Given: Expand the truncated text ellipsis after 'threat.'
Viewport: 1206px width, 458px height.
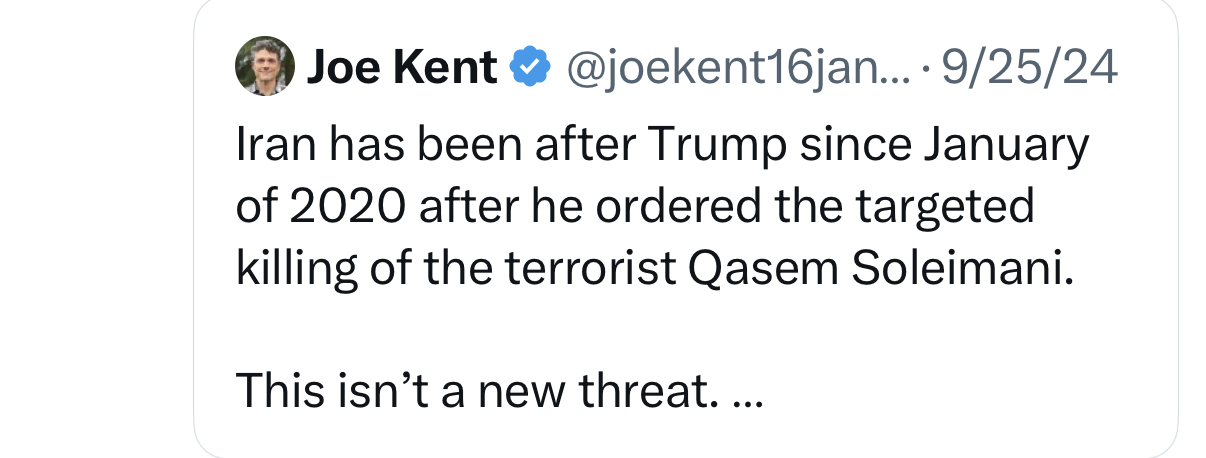Looking at the screenshot, I should (x=747, y=392).
